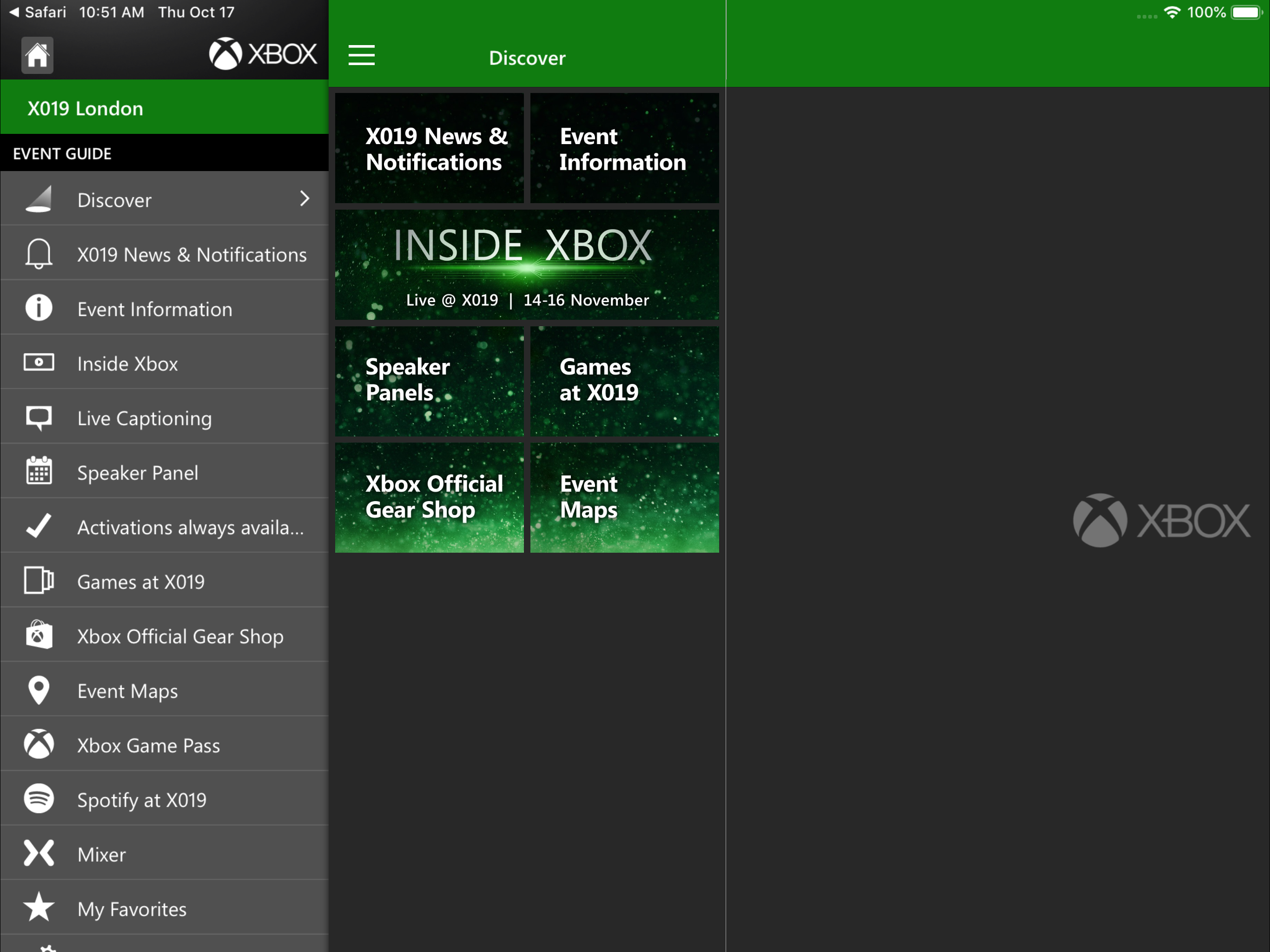
Task: Open the Speaker Panels tile
Action: [x=429, y=381]
